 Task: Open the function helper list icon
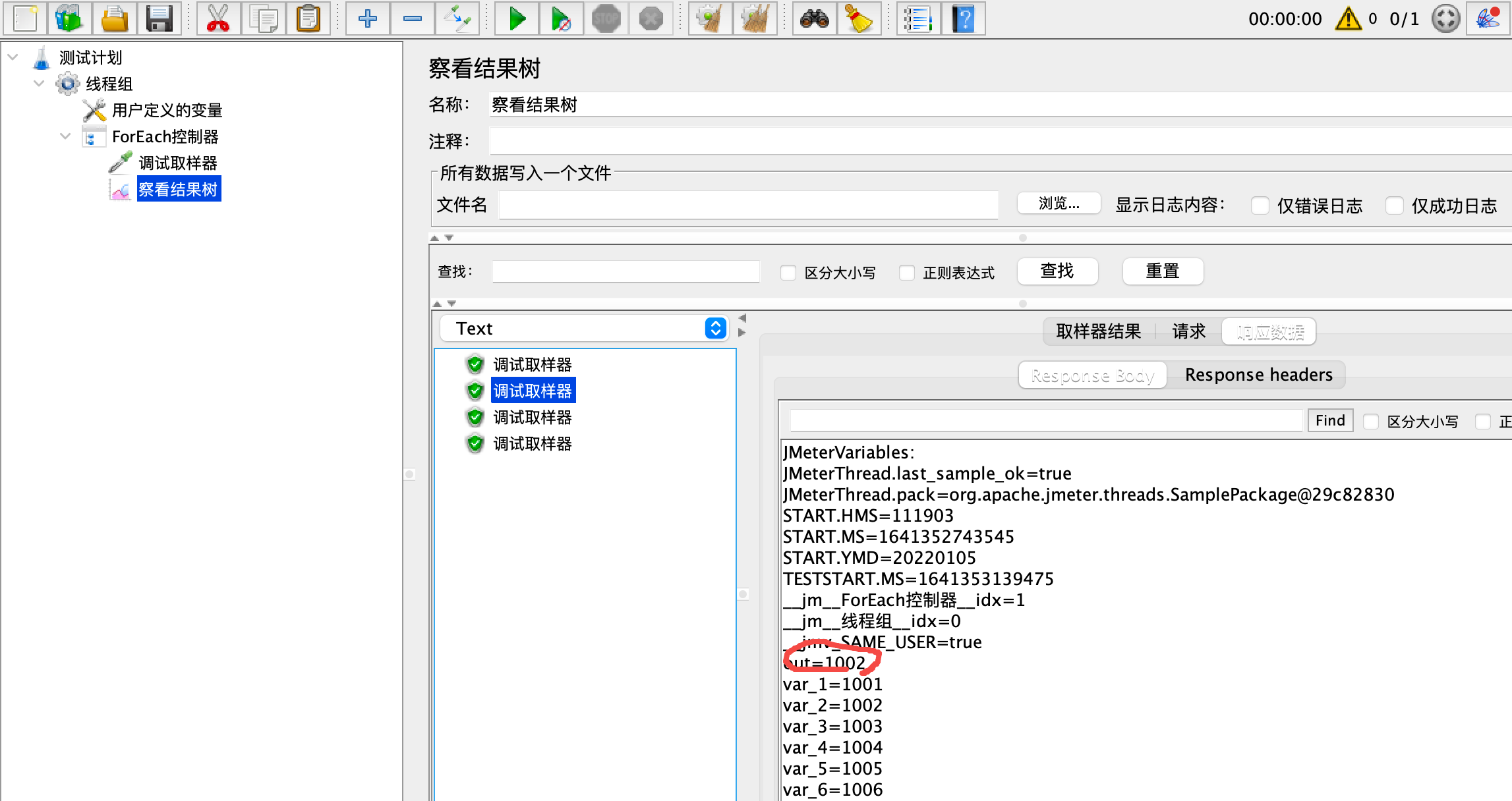click(x=917, y=18)
